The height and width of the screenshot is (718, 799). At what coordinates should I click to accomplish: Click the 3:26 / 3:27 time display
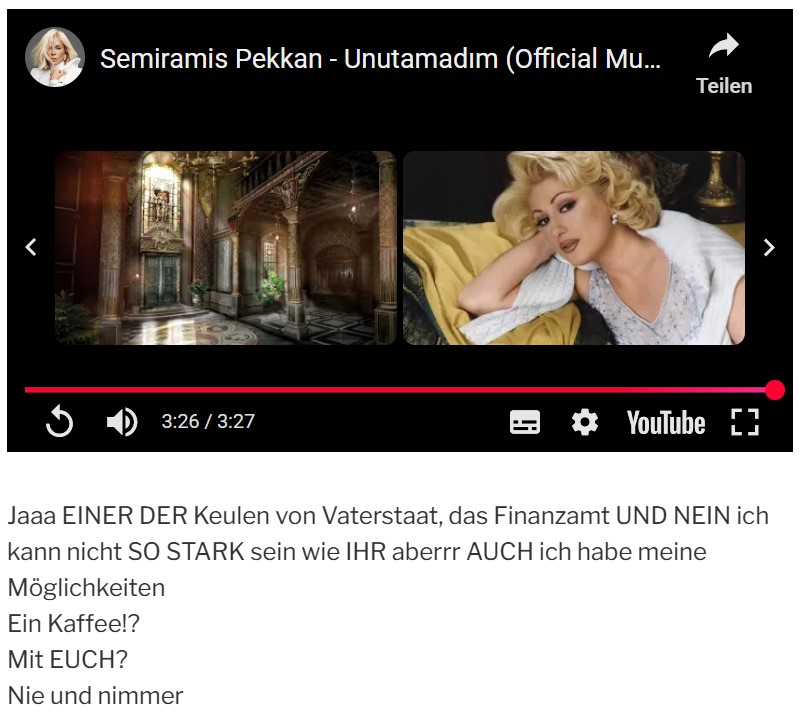tap(208, 421)
